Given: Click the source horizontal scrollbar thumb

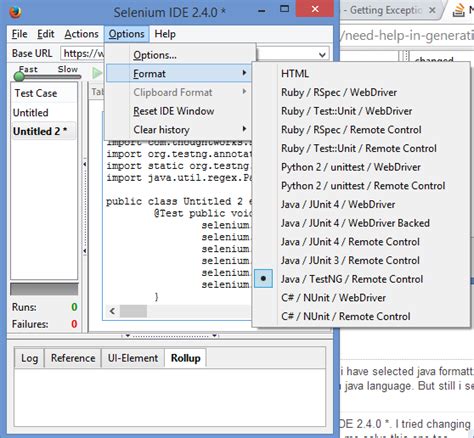Looking at the screenshot, I should [133, 311].
